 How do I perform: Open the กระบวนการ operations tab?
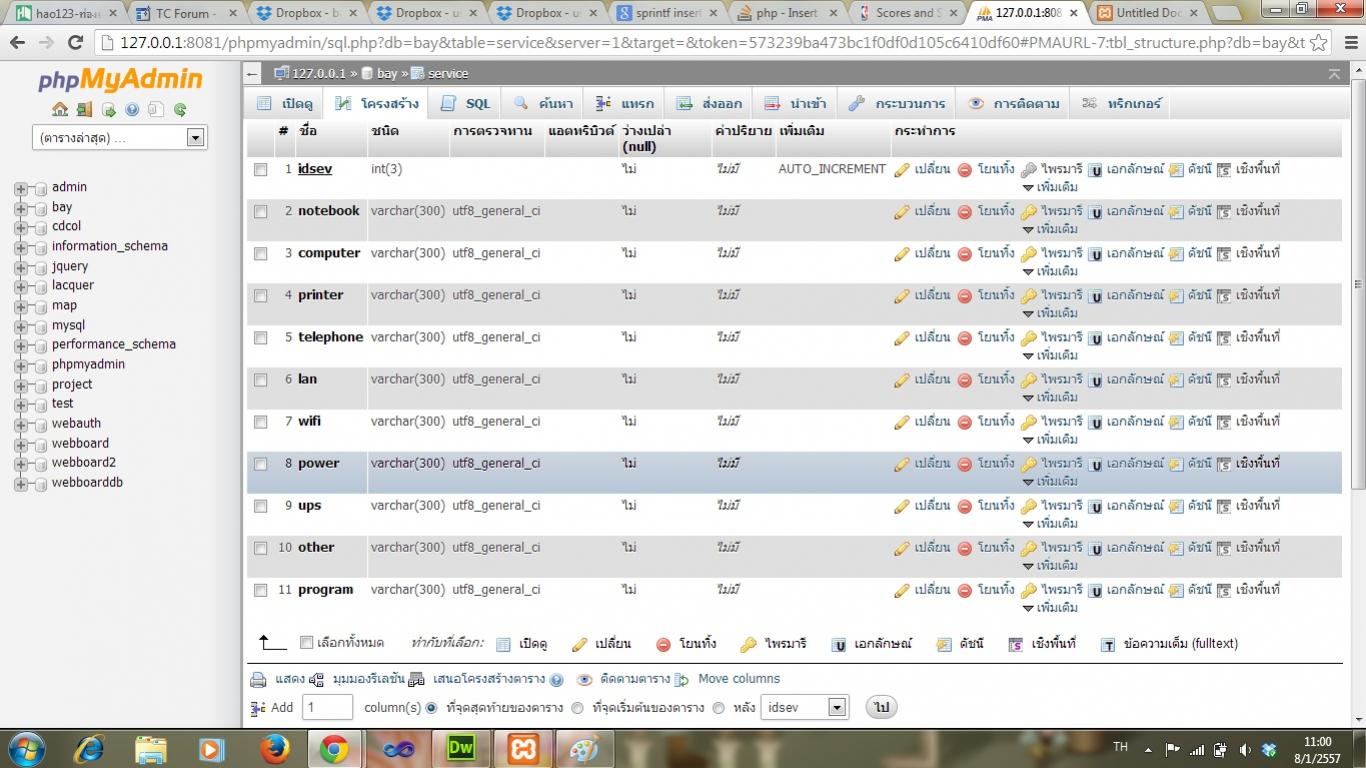pyautogui.click(x=897, y=104)
